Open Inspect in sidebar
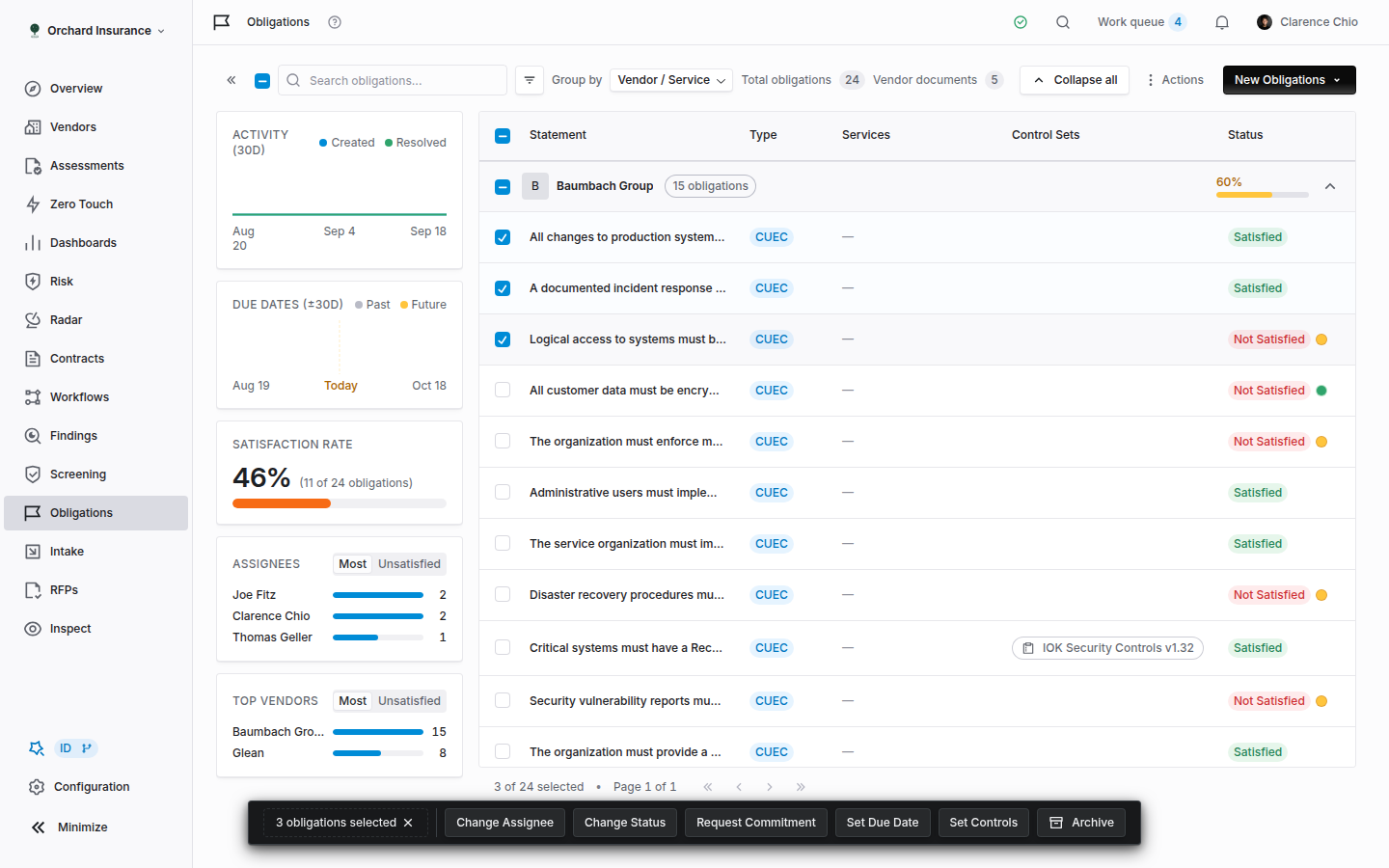The width and height of the screenshot is (1389, 868). tap(95, 629)
